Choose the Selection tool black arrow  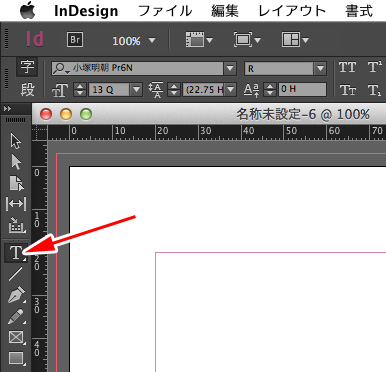pyautogui.click(x=16, y=141)
